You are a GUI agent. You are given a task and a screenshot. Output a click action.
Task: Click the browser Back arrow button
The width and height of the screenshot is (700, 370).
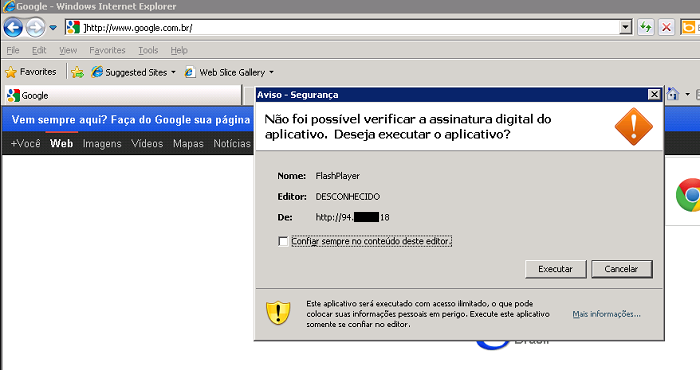(13, 28)
